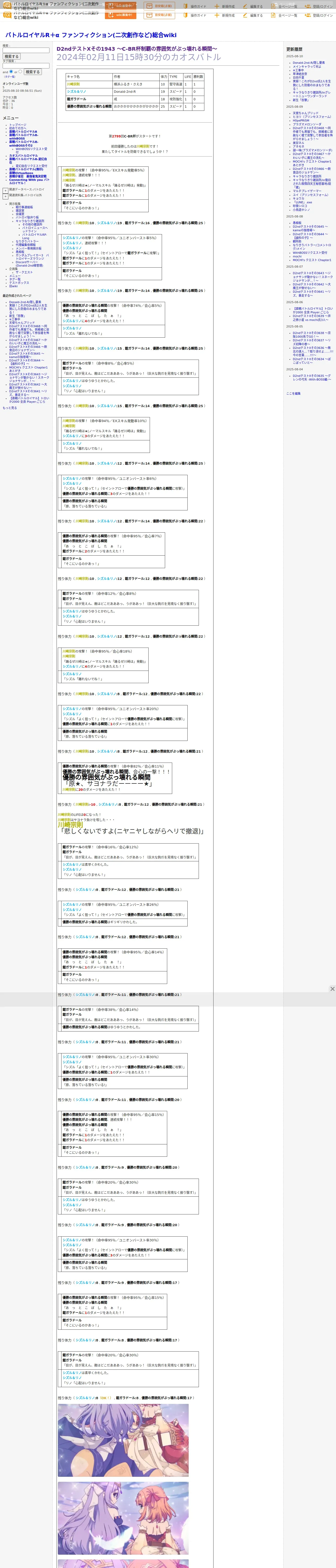This screenshot has height=1568, width=336.
Task: Open アネモネ link
Action: [298, 146]
